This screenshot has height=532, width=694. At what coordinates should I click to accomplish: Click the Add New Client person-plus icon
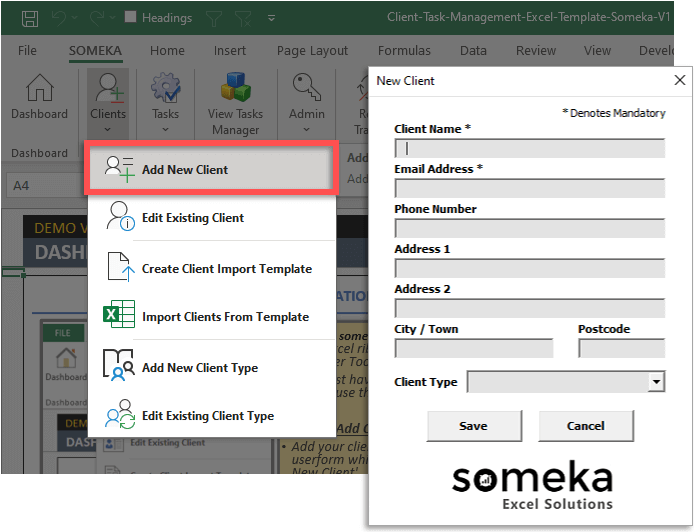click(120, 169)
